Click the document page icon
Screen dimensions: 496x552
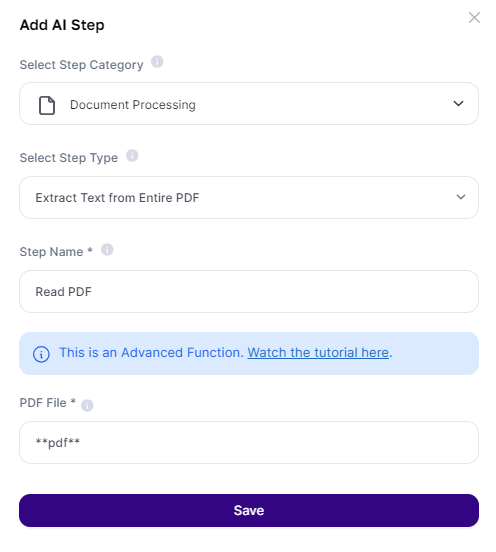click(x=47, y=105)
